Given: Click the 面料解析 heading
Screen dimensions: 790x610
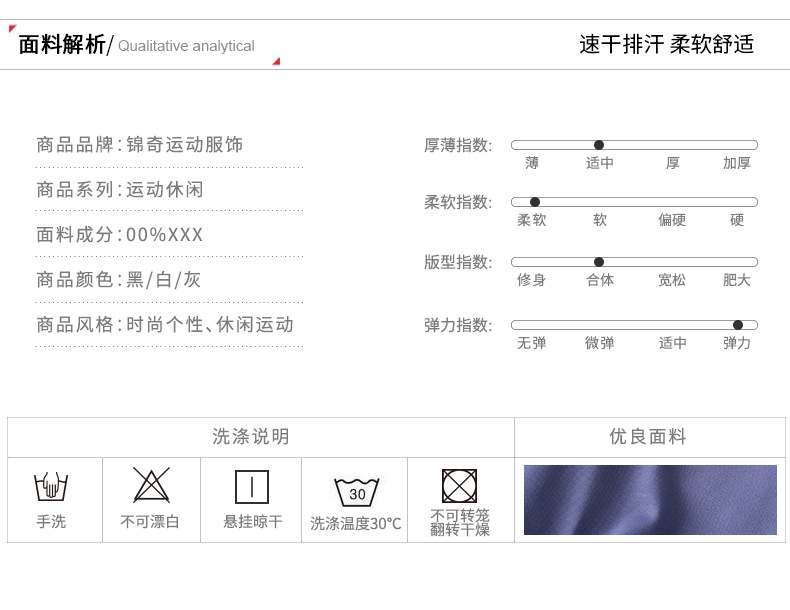Looking at the screenshot, I should (x=61, y=44).
